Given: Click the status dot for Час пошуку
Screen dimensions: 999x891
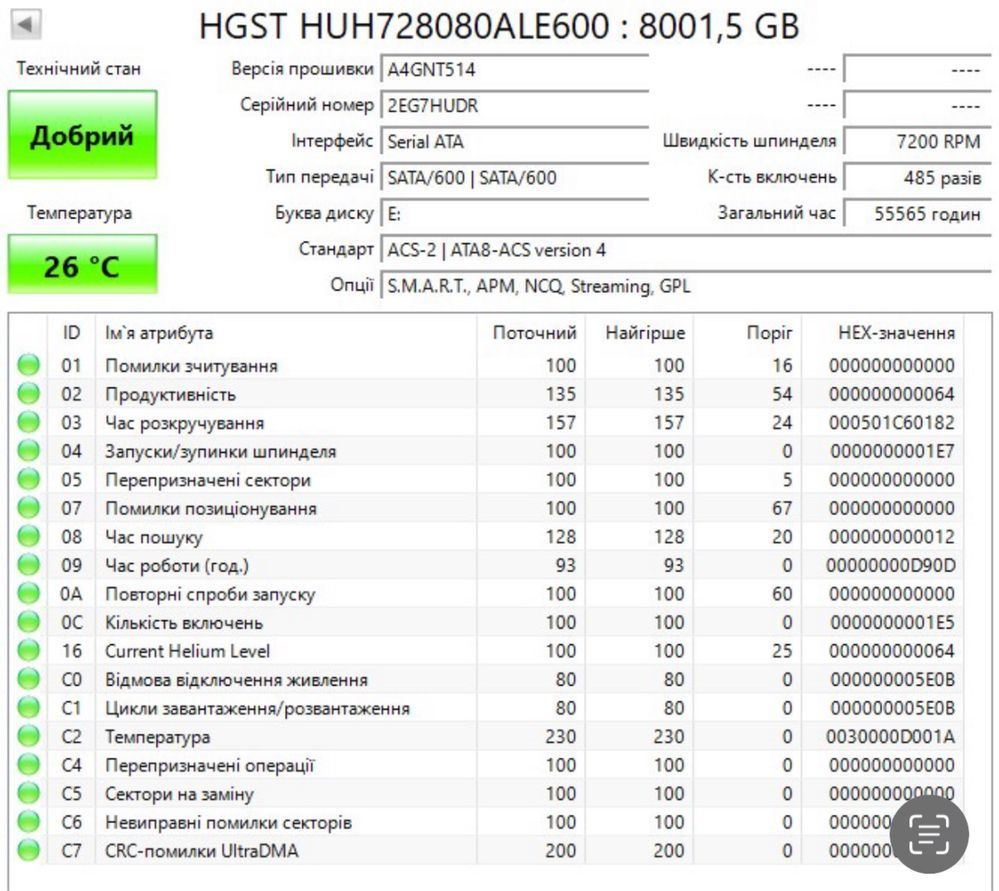Looking at the screenshot, I should [x=28, y=536].
